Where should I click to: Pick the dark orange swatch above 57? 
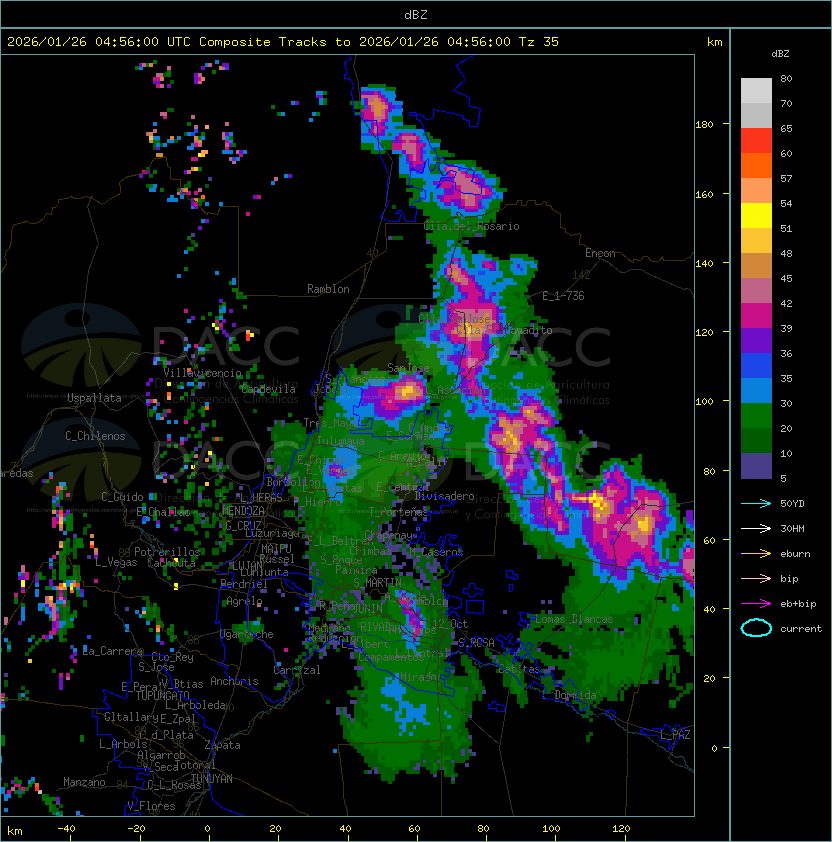[756, 165]
